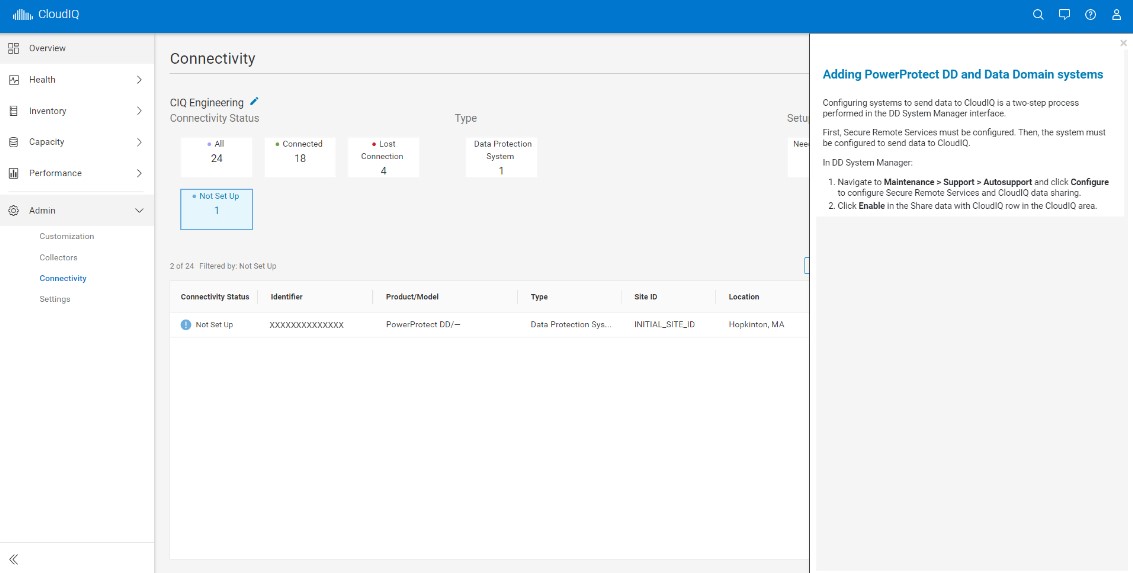Open Settings under Admin

55,299
